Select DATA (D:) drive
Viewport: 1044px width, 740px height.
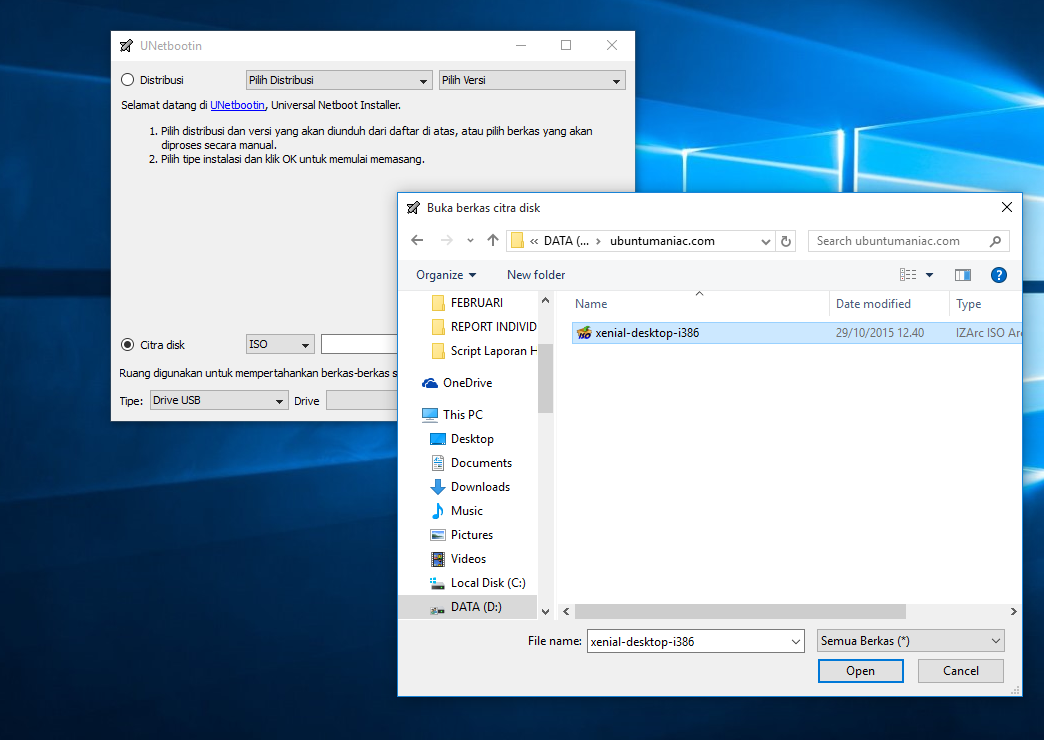pos(467,606)
